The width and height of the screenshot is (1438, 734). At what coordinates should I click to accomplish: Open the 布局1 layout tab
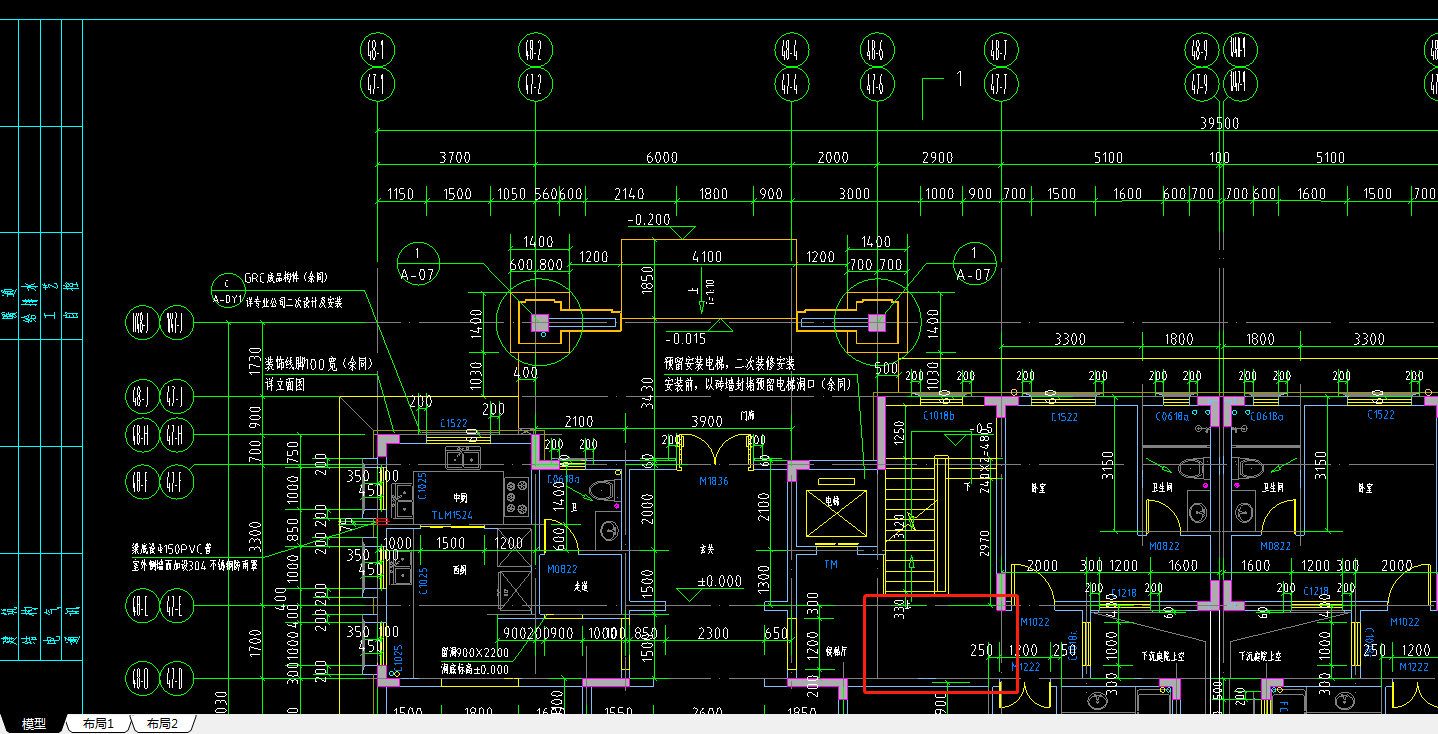[x=97, y=724]
